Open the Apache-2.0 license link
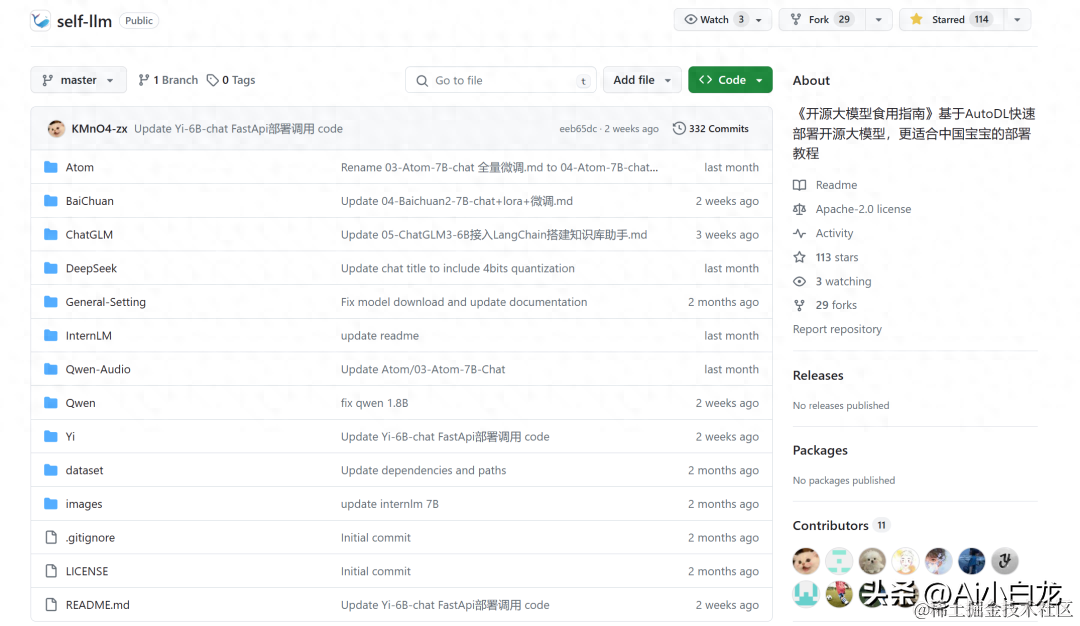1080x626 pixels. point(863,209)
